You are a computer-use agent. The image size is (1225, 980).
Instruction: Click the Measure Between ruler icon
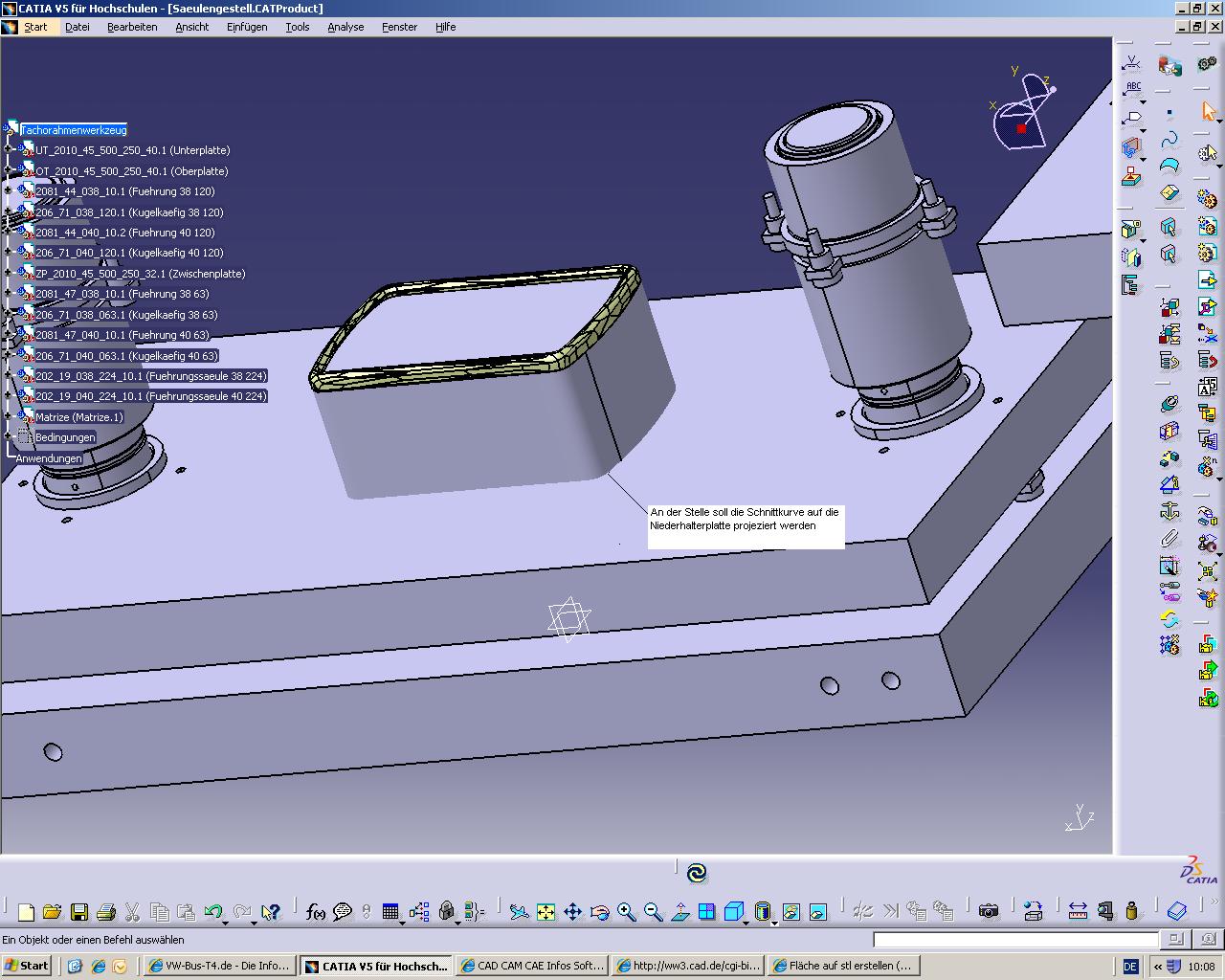coord(1078,912)
